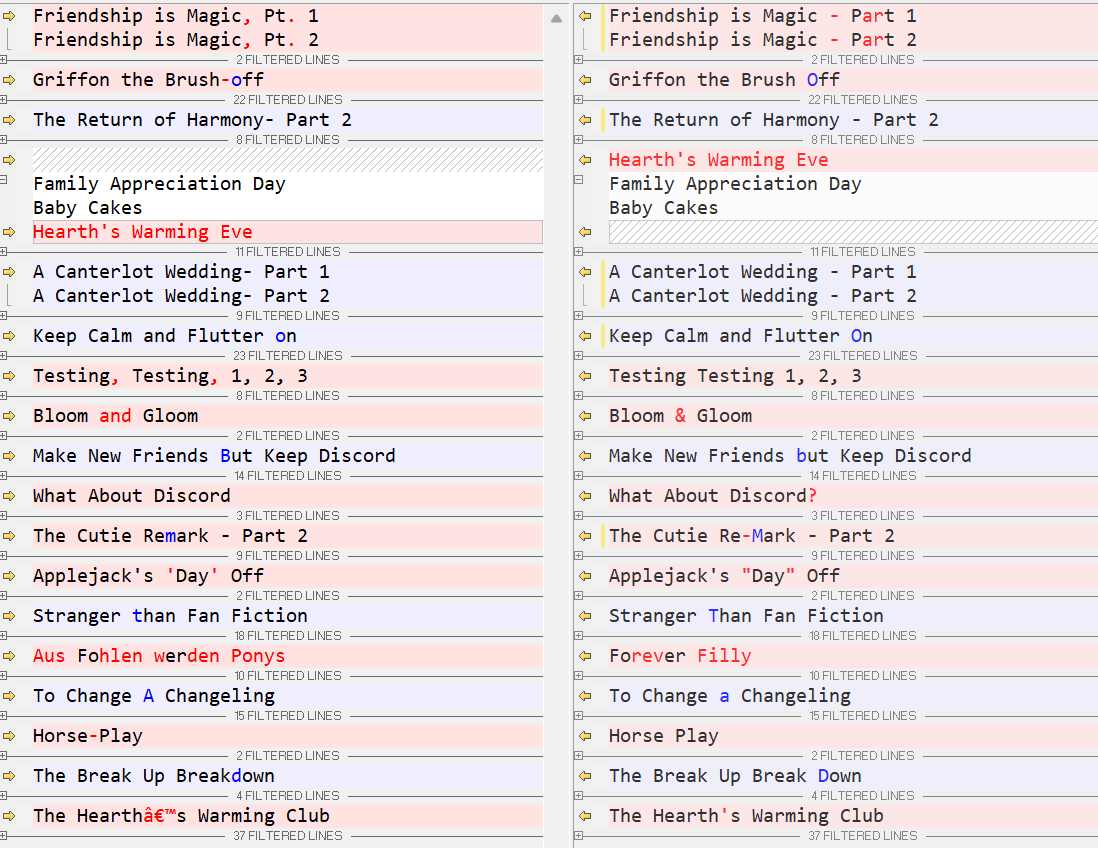This screenshot has width=1098, height=848.
Task: Select 'Friendship is Magic, Pt. 2' line in left pane
Action: click(x=176, y=40)
